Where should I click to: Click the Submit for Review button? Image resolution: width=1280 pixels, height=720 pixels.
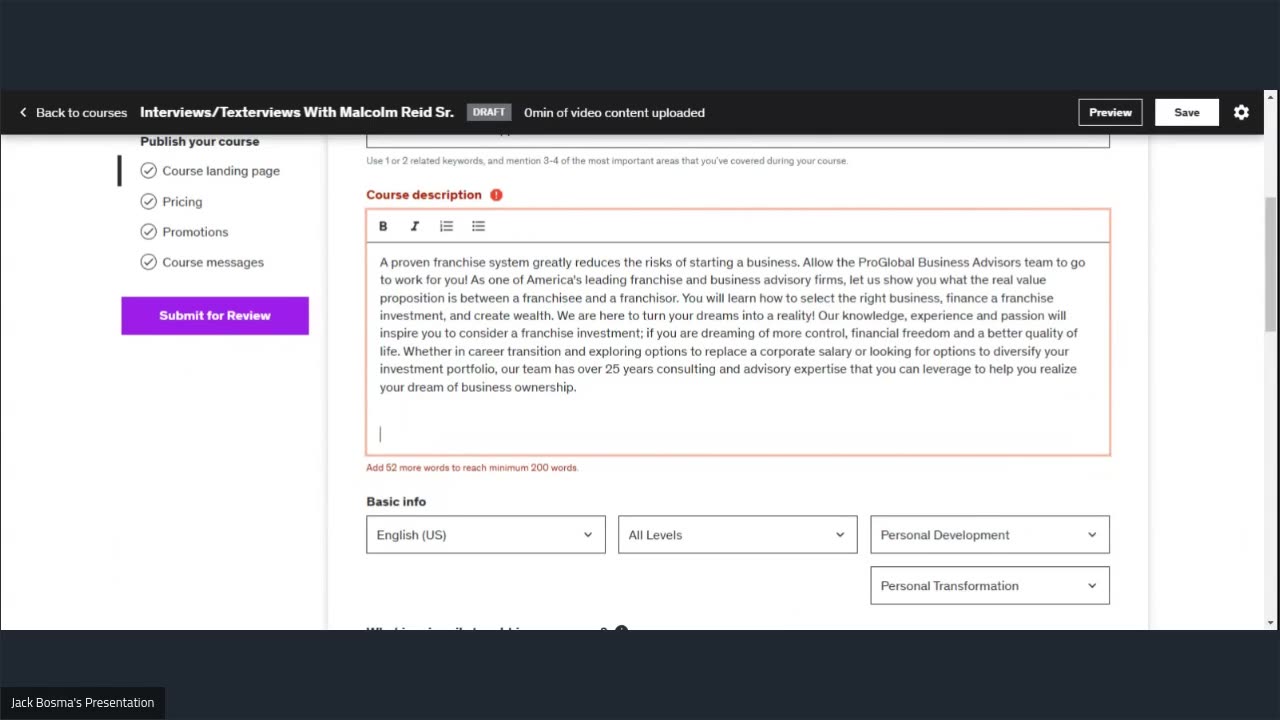[215, 315]
